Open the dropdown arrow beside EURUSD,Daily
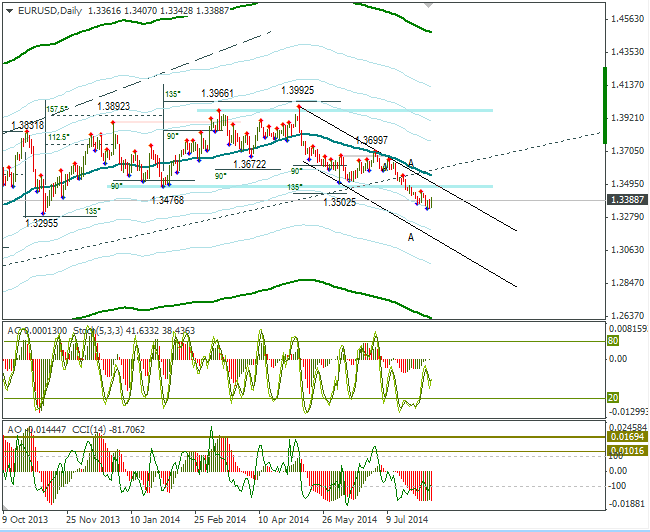650x532 pixels. tap(10, 10)
